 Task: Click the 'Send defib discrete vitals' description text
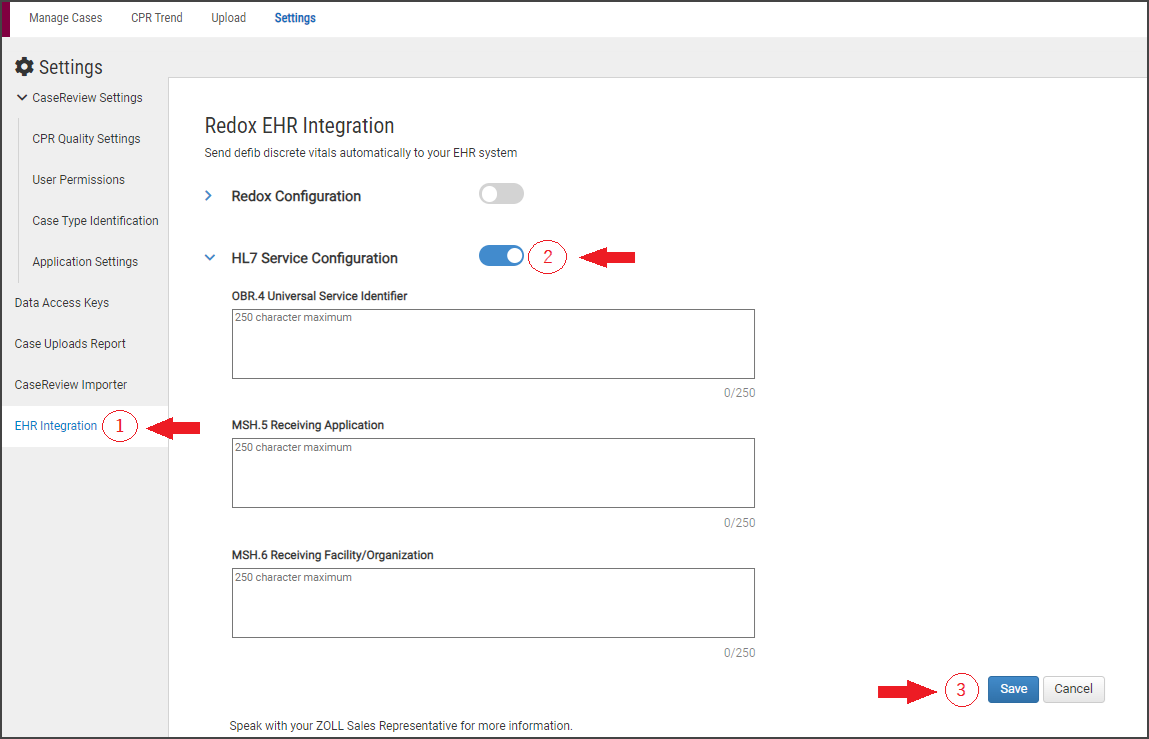361,153
